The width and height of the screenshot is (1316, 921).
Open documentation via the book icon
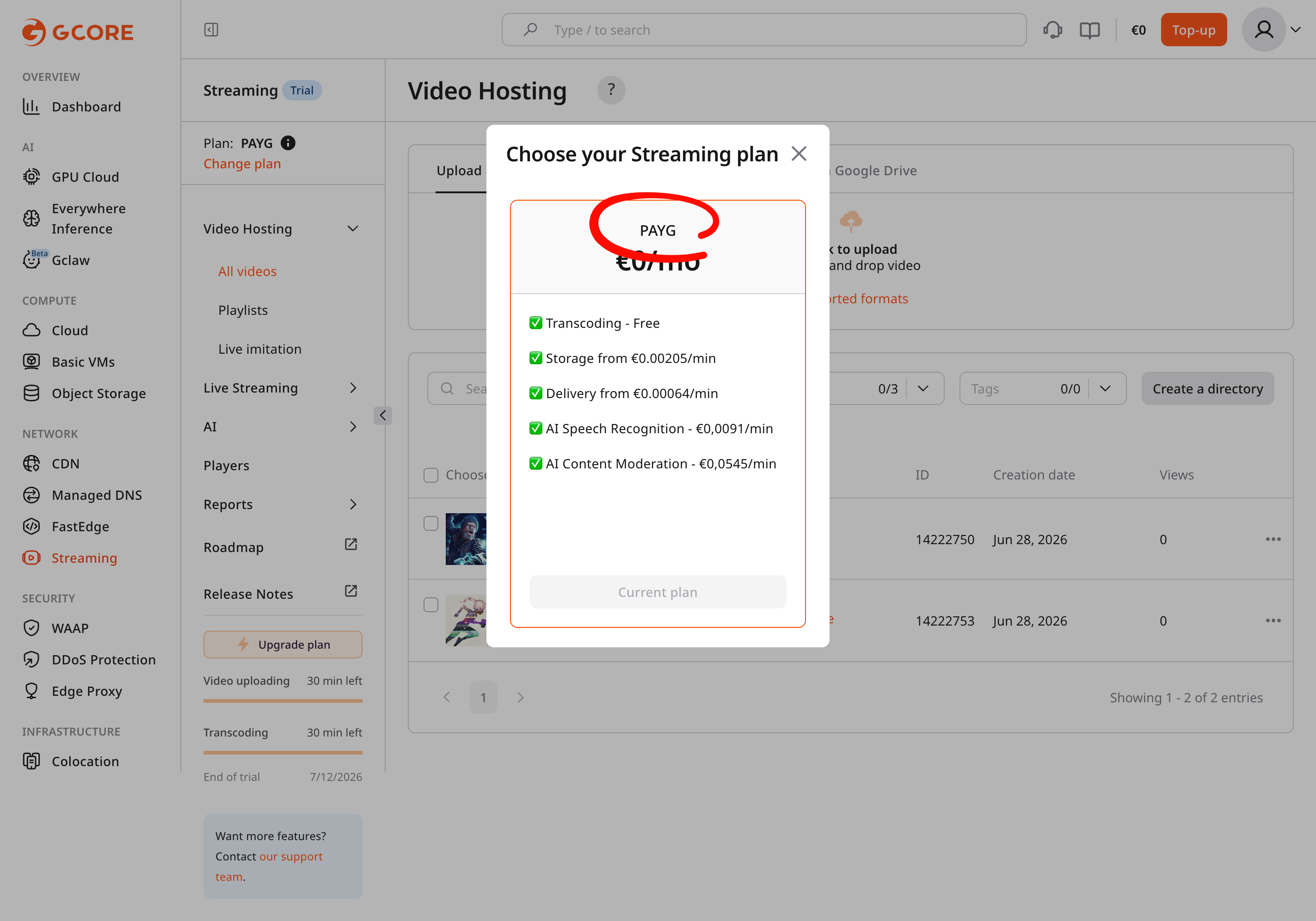1089,30
